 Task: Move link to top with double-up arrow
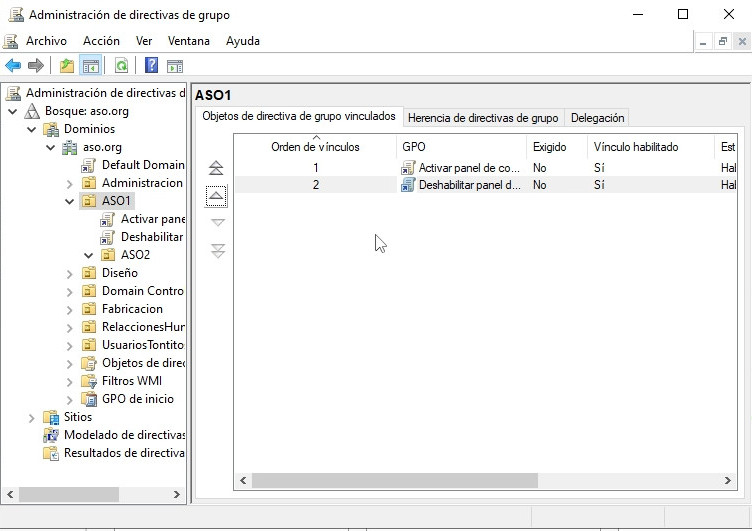[217, 168]
